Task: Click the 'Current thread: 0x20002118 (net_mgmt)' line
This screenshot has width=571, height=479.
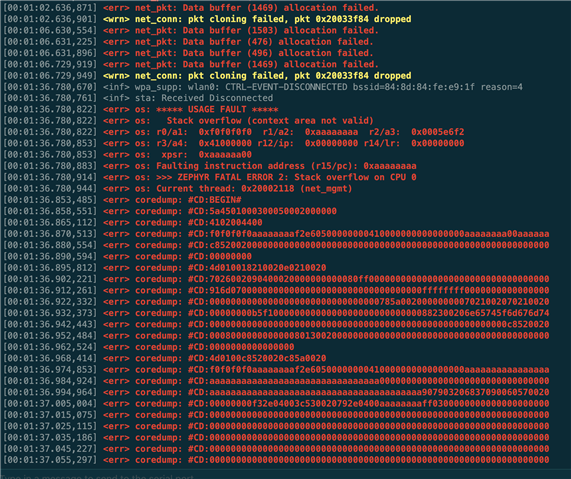Action: click(178, 189)
